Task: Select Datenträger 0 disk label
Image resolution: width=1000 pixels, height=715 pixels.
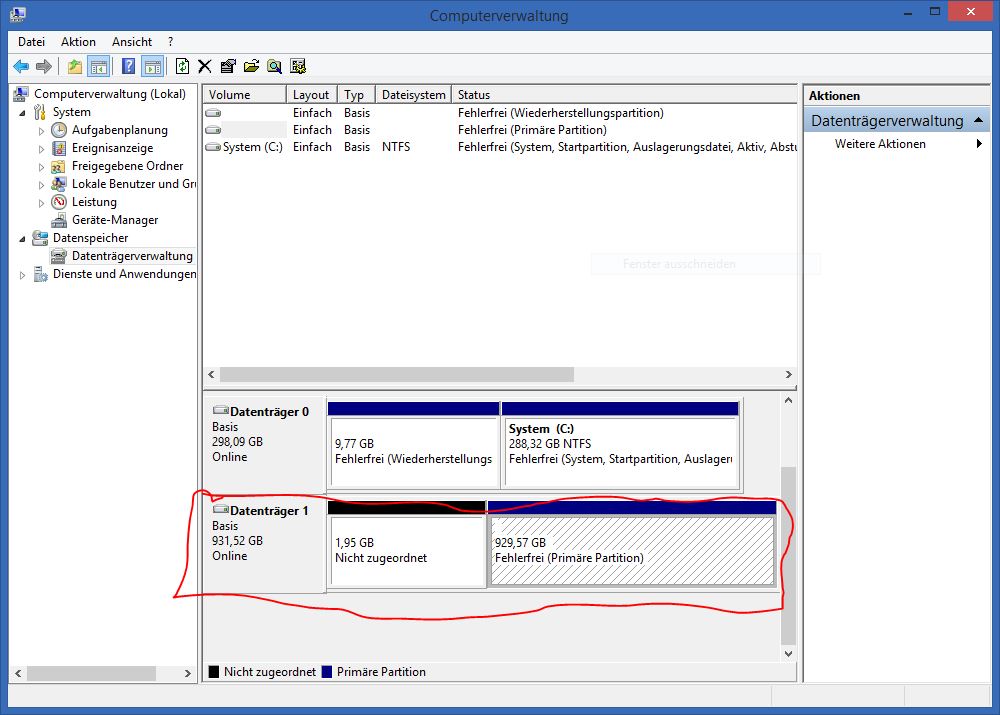Action: click(269, 412)
